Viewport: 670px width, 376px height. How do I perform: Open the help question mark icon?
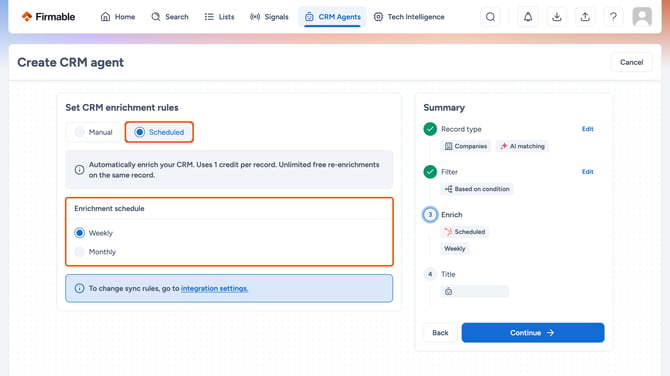click(x=613, y=17)
